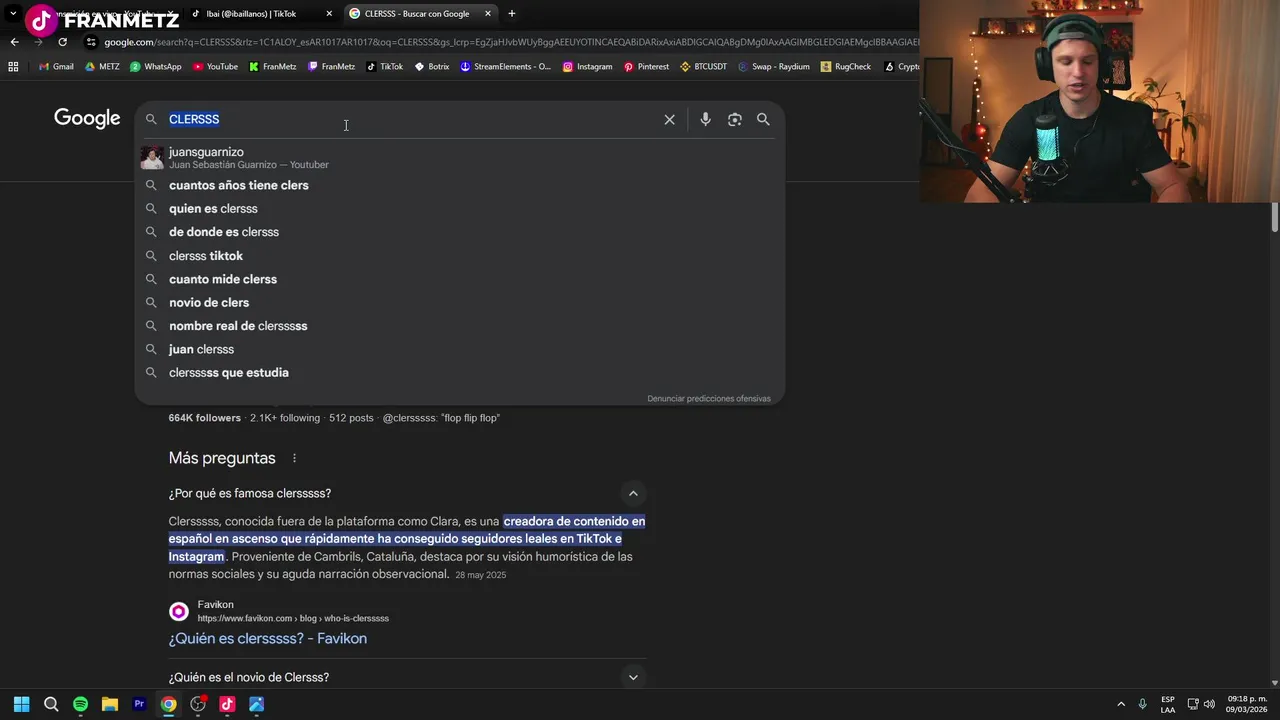Viewport: 1280px width, 720px height.
Task: Open the Botrix bookmark
Action: [432, 67]
